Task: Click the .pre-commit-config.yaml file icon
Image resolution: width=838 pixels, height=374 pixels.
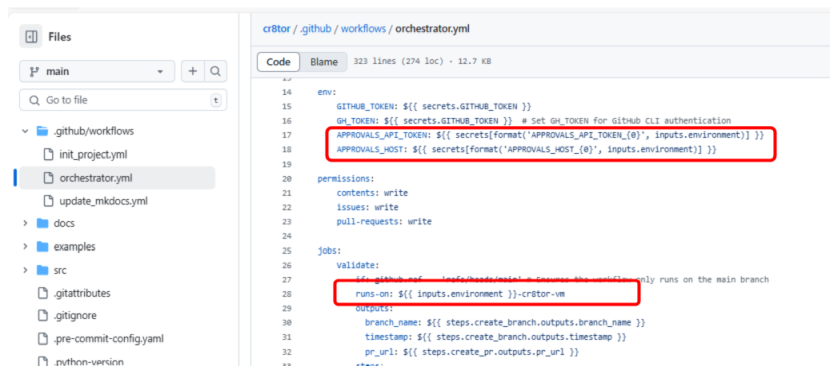Action: (x=42, y=339)
